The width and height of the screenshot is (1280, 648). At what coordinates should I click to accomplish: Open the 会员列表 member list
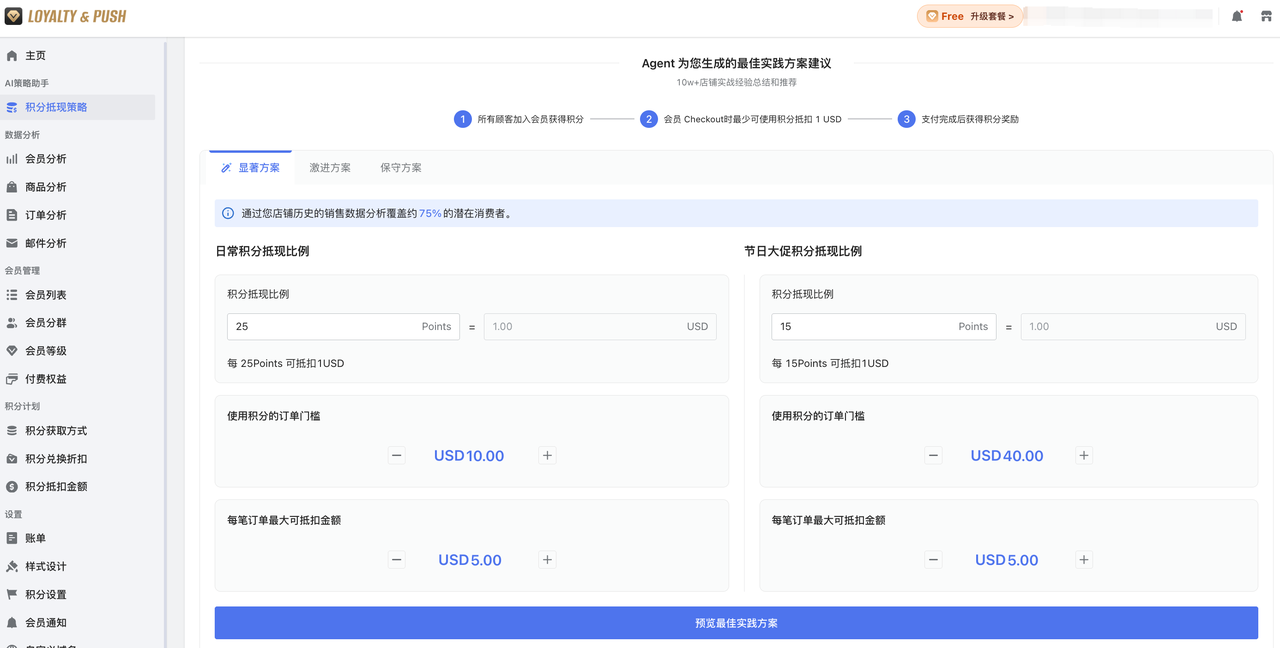(48, 294)
